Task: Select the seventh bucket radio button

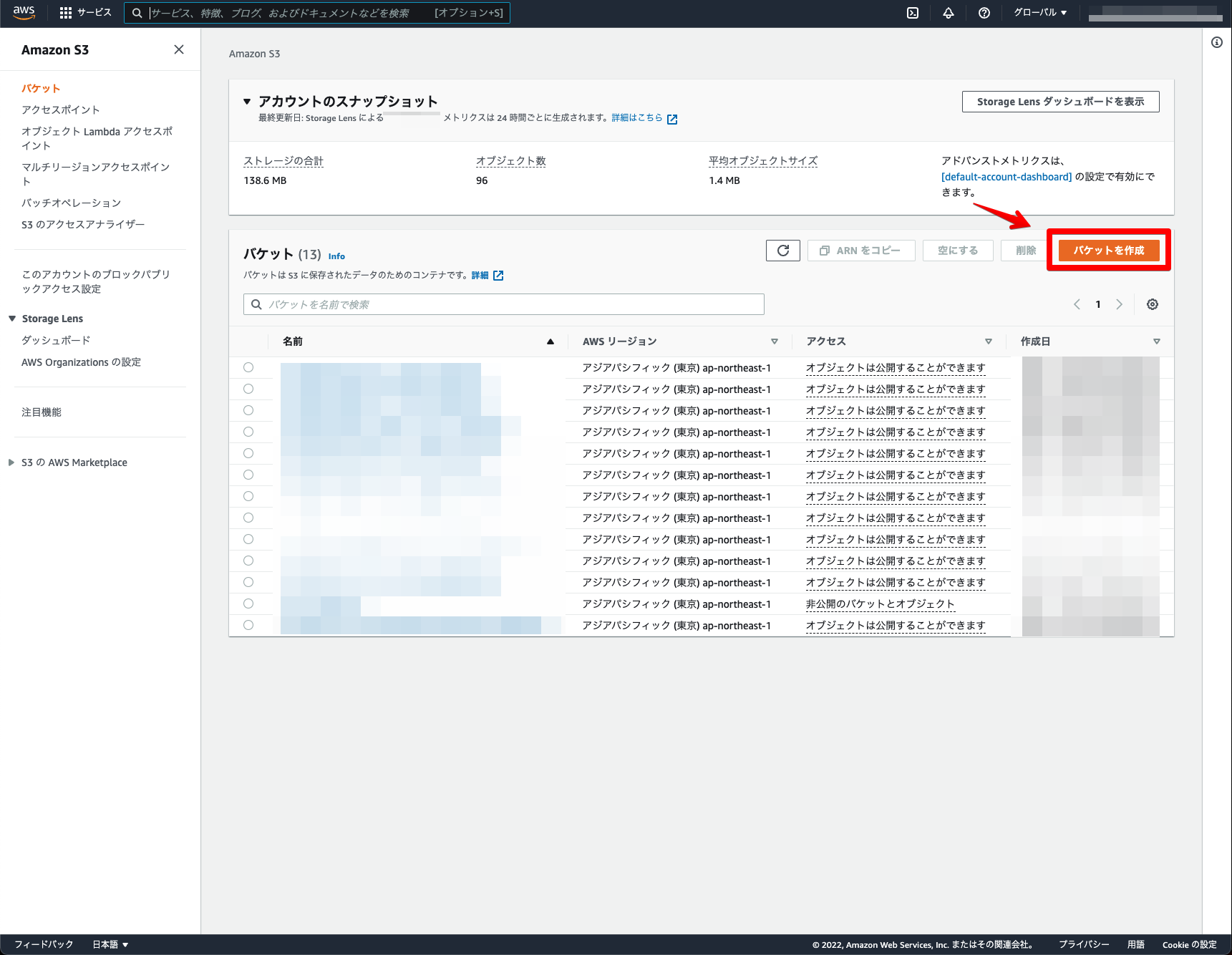Action: (248, 496)
